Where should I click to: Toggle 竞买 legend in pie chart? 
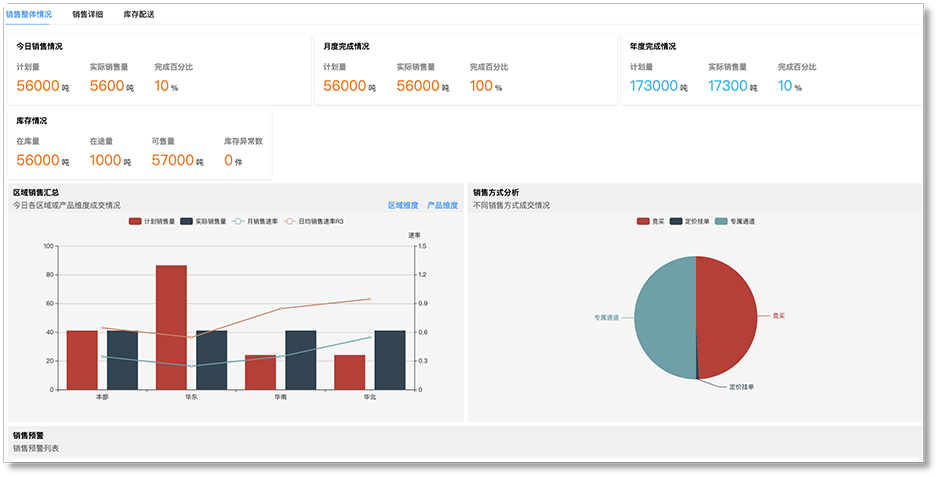point(650,221)
